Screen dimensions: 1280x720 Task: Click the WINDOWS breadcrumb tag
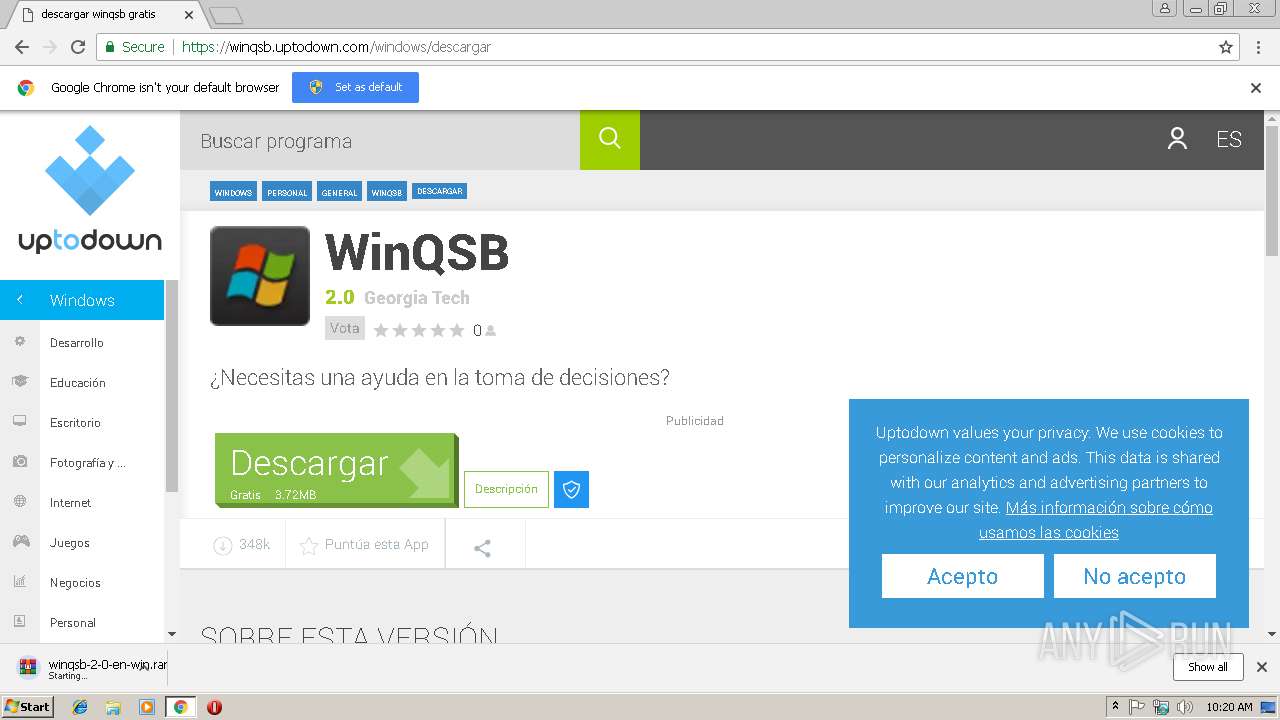click(233, 192)
